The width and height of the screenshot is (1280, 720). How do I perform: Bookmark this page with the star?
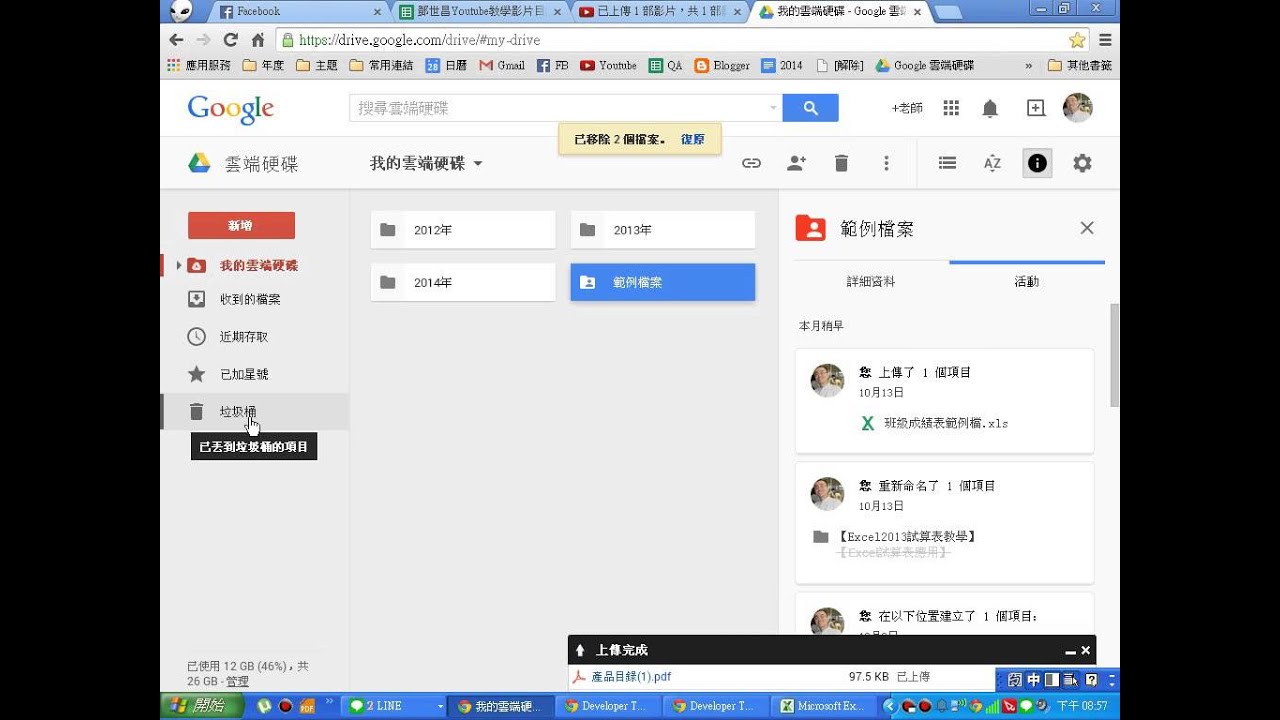[1077, 40]
